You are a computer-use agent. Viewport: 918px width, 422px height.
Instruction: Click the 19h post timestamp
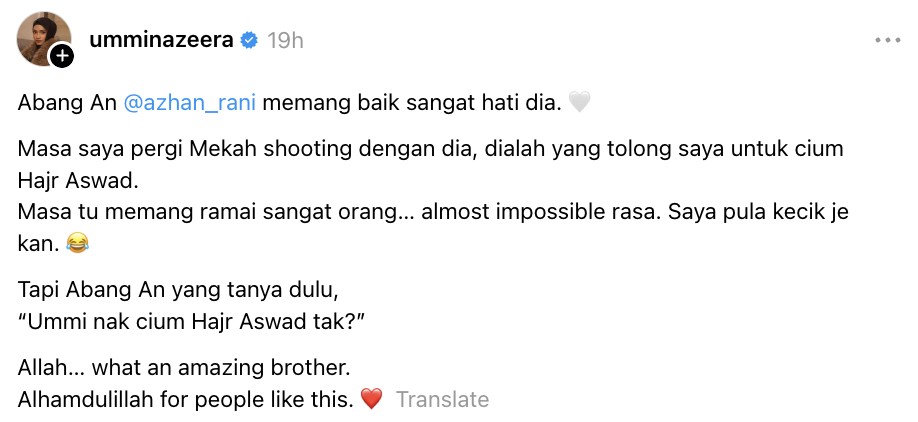coord(286,41)
